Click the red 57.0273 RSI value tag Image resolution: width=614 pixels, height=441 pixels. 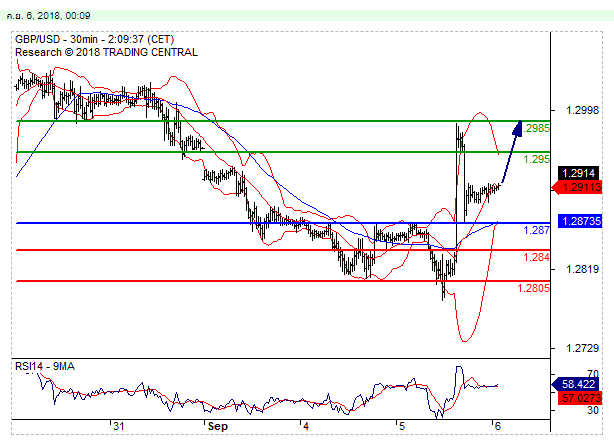click(x=580, y=397)
